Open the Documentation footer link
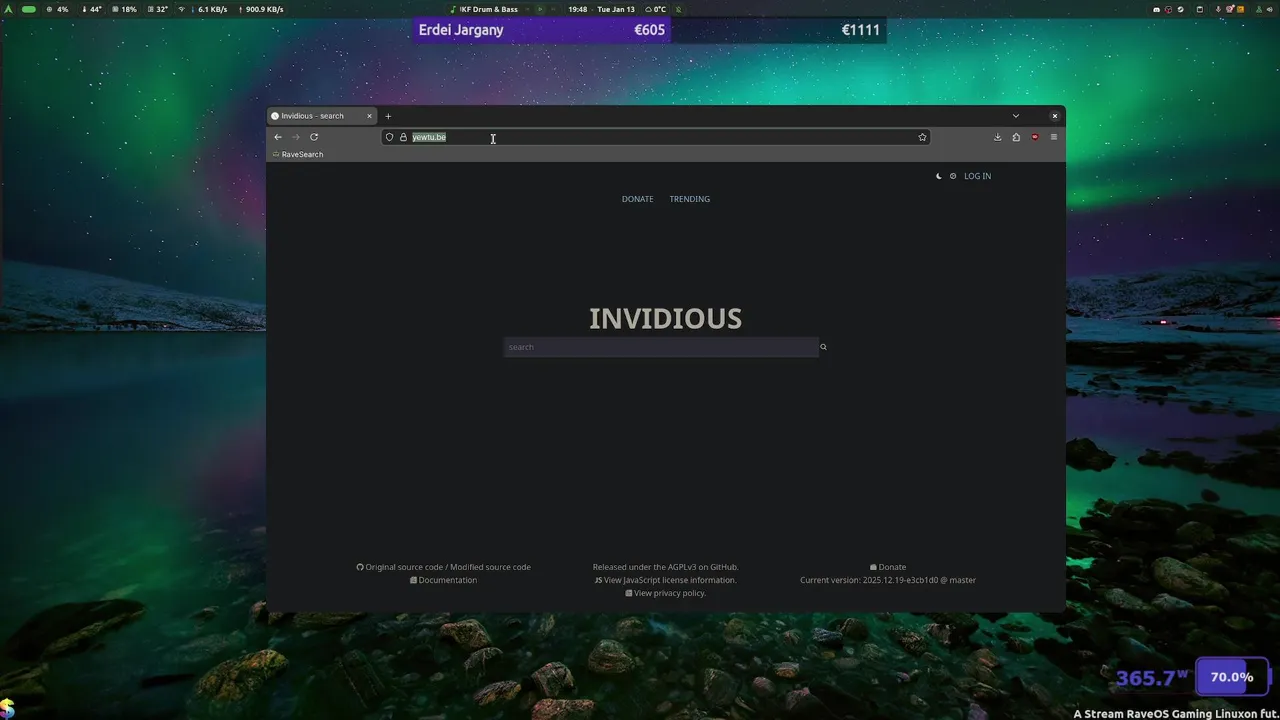Image resolution: width=1280 pixels, height=720 pixels. (x=443, y=580)
